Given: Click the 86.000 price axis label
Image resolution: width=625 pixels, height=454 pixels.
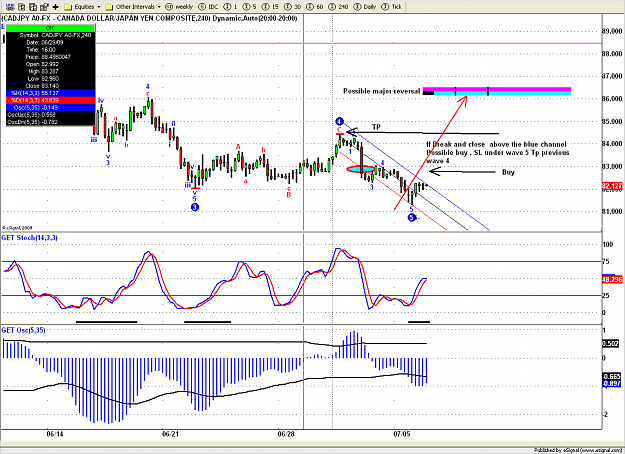Looking at the screenshot, I should pos(612,98).
